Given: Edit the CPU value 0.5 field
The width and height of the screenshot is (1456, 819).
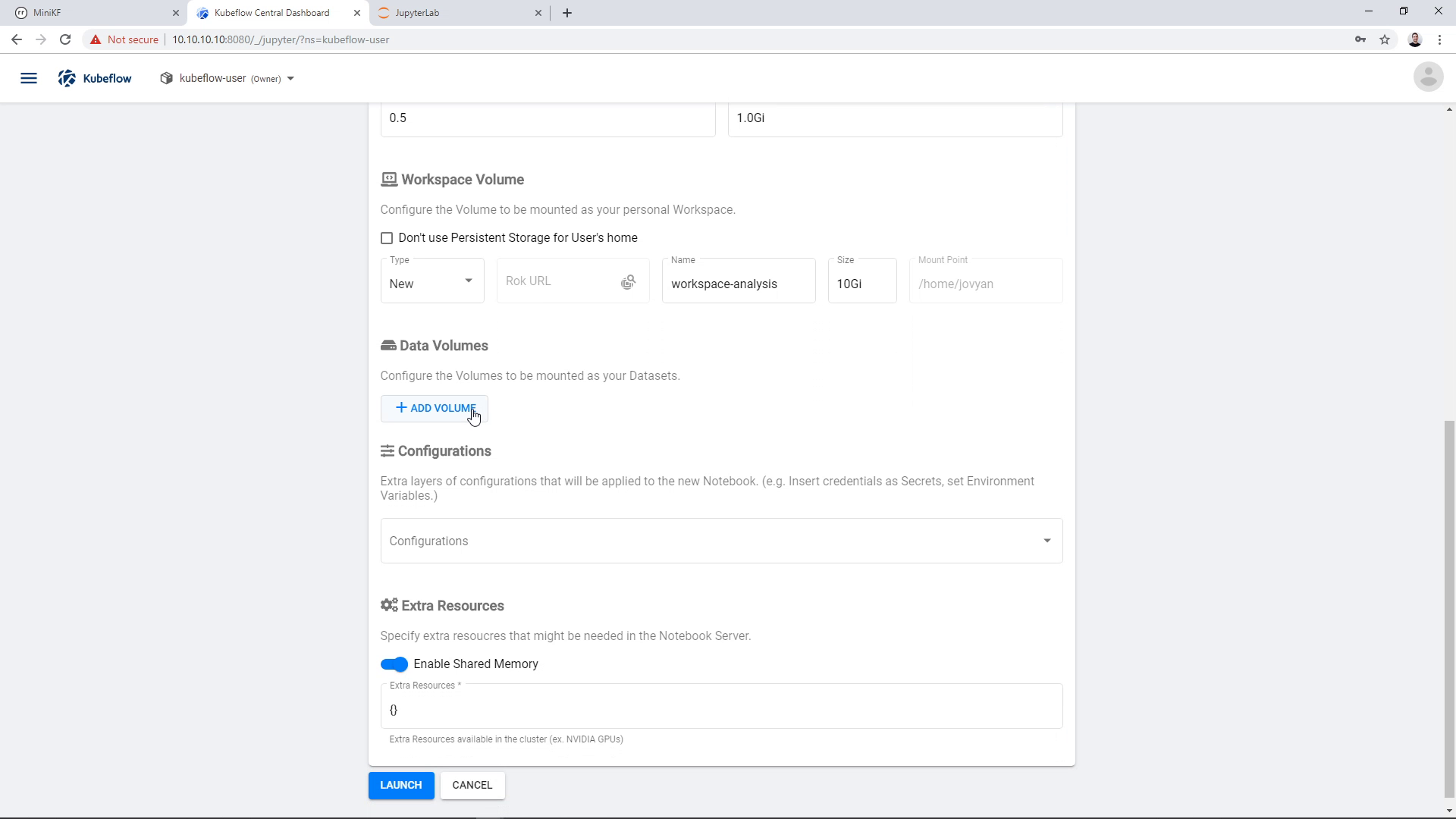Looking at the screenshot, I should click(548, 118).
